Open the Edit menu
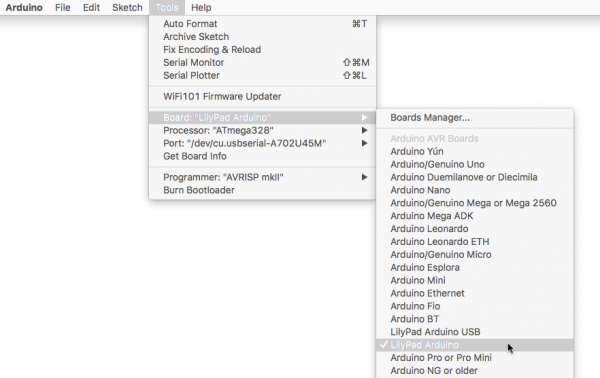The image size is (600, 378). (x=91, y=7)
